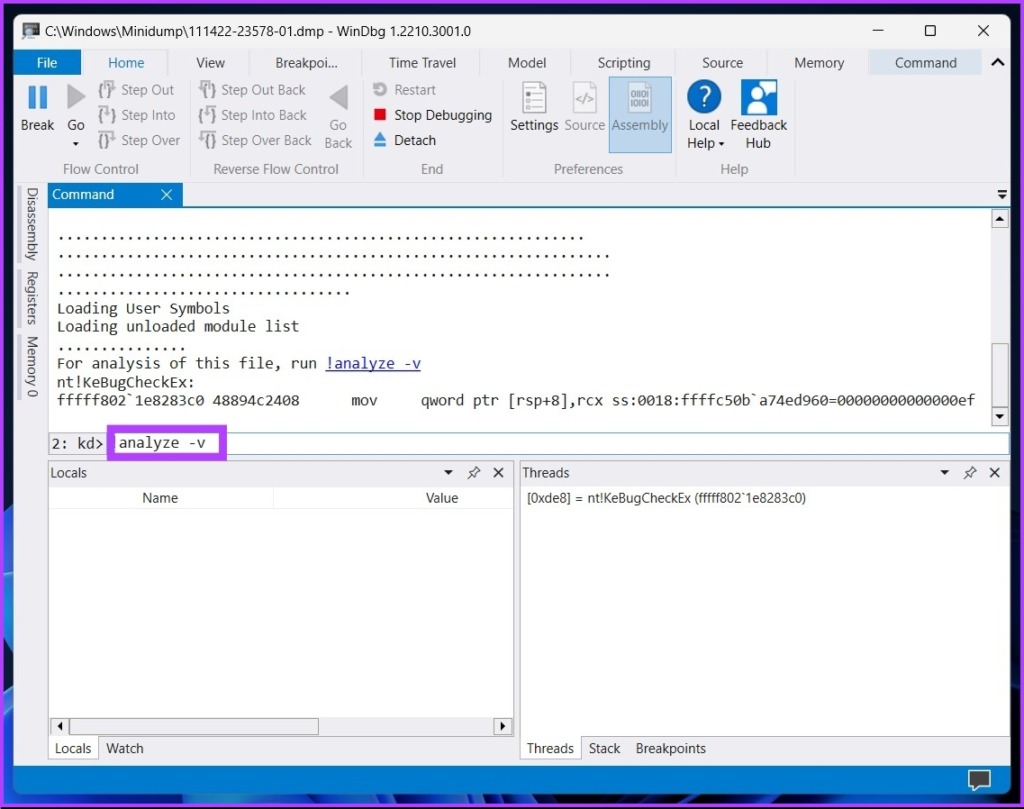Viewport: 1024px width, 809px height.
Task: Toggle Assembly mode preference
Action: (640, 115)
